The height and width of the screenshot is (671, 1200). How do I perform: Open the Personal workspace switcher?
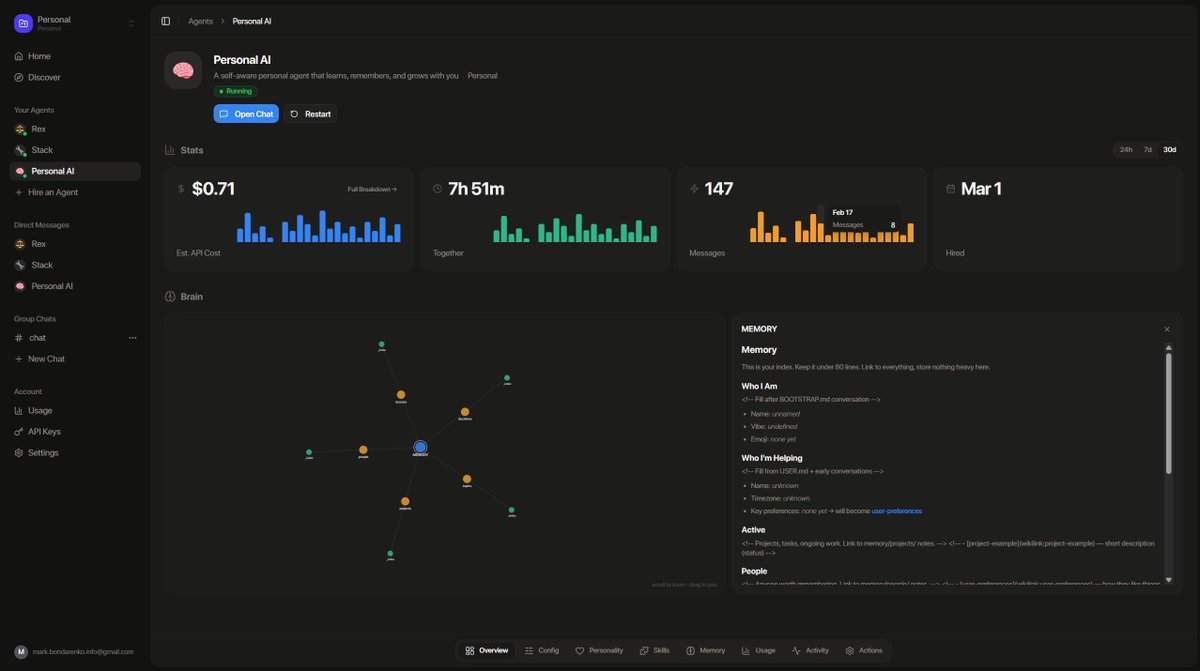(74, 23)
